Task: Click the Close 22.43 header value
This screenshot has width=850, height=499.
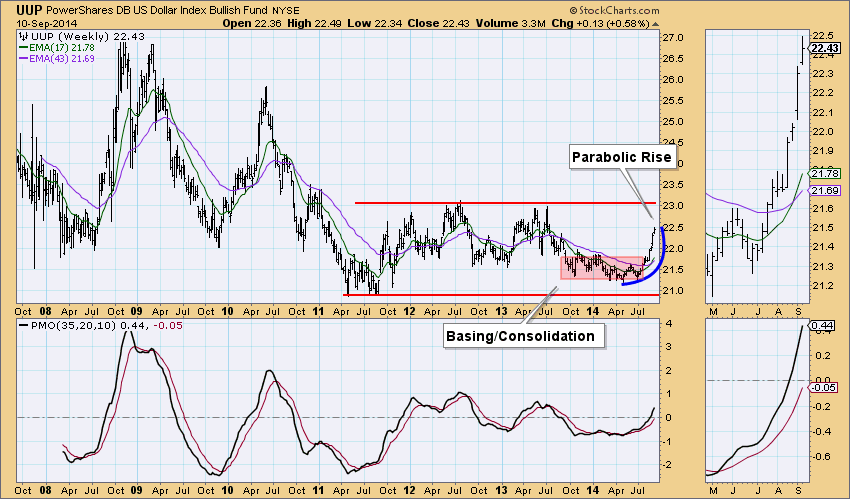Action: pos(439,23)
